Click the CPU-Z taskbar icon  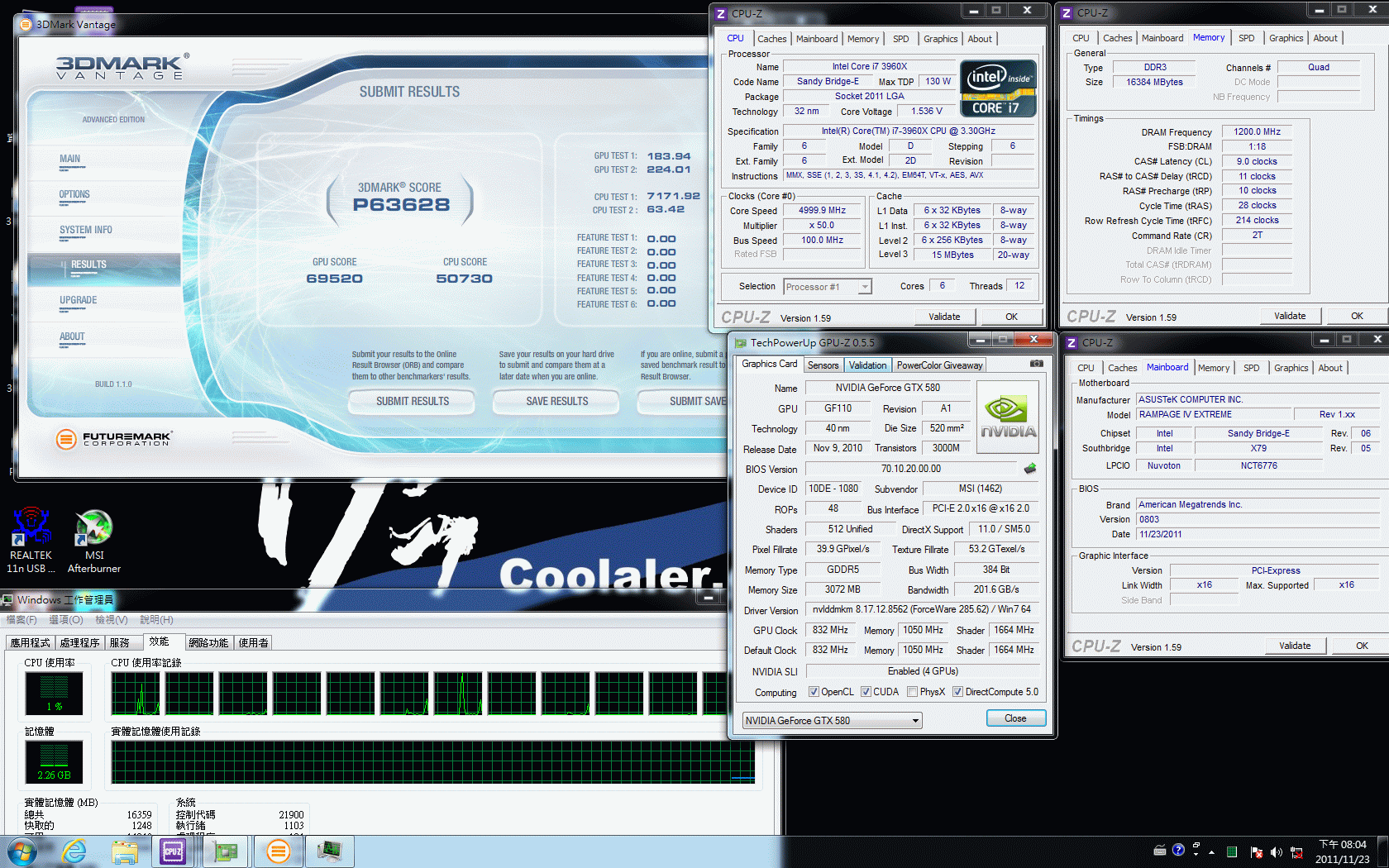[x=173, y=851]
